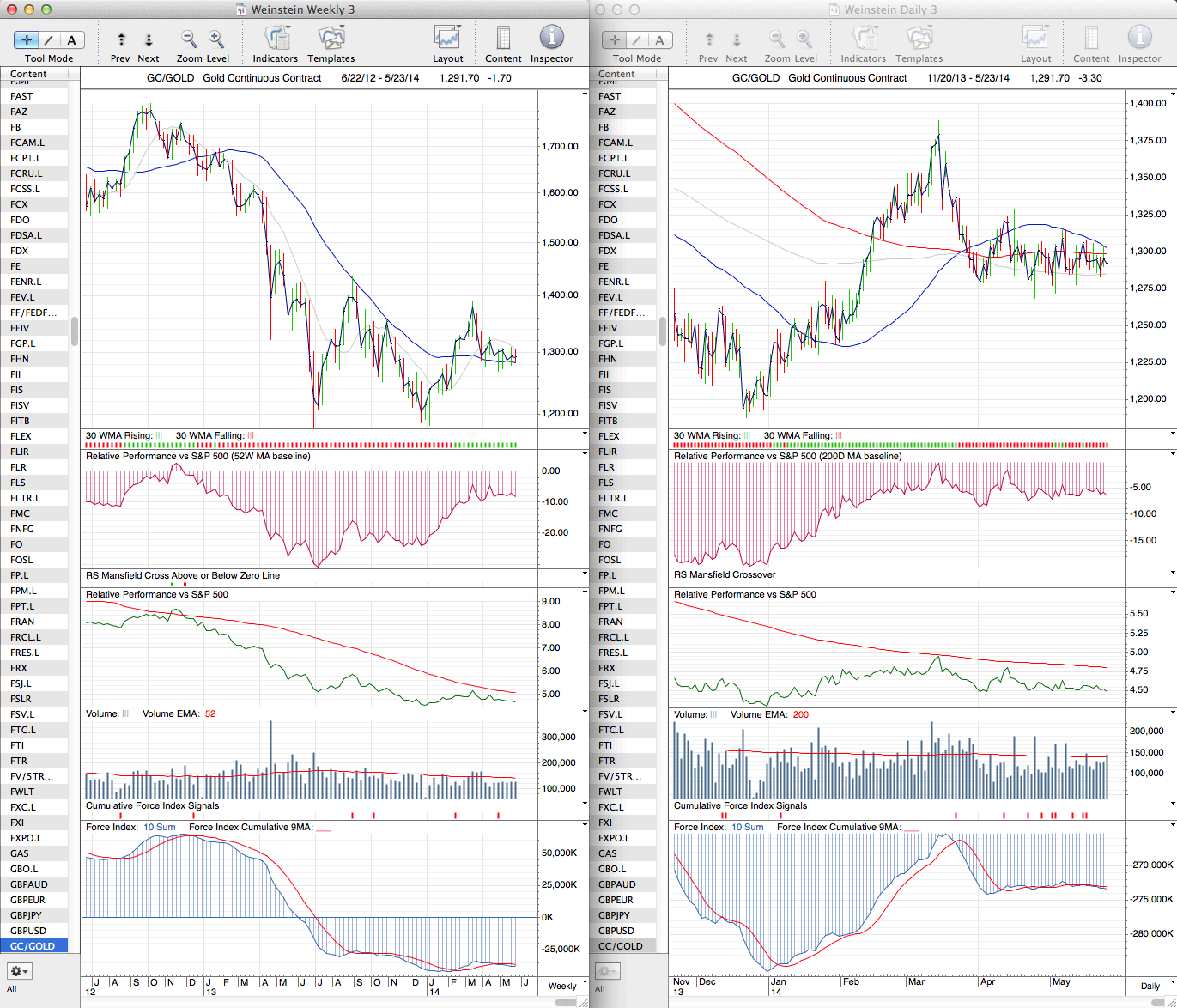Zoom in the Weekly chart with plus magnifier

(216, 39)
